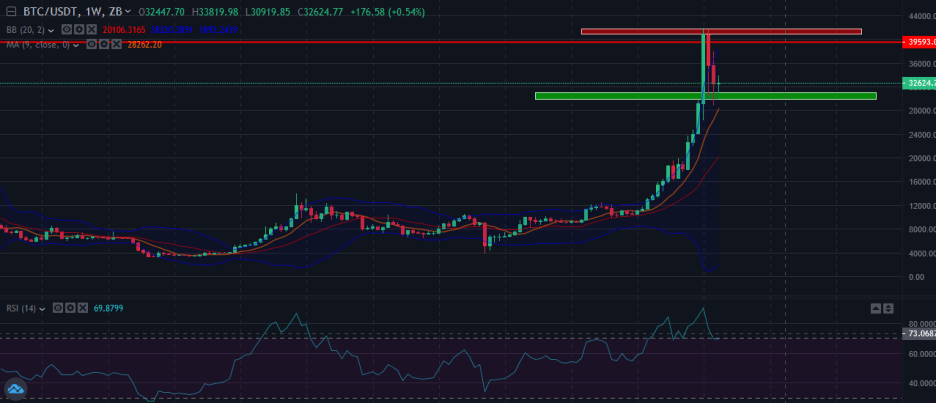Expand the RSI (14) dropdown chevron
936x403 pixels.
[x=42, y=308]
